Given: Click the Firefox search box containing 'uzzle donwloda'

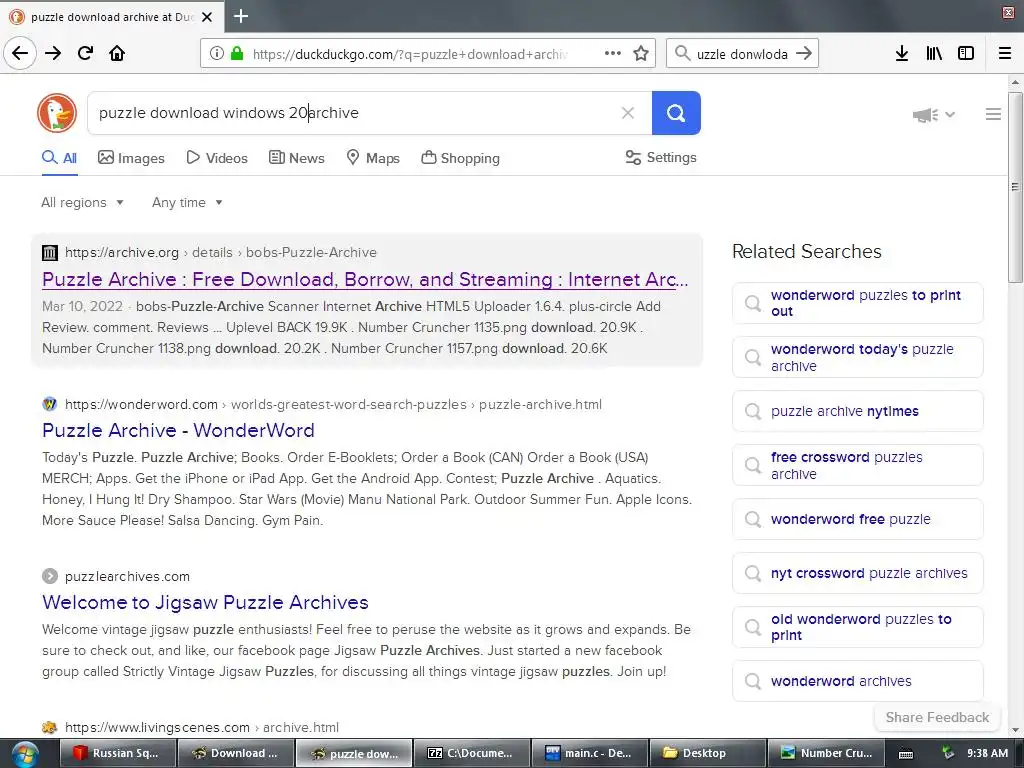Looking at the screenshot, I should coord(742,54).
